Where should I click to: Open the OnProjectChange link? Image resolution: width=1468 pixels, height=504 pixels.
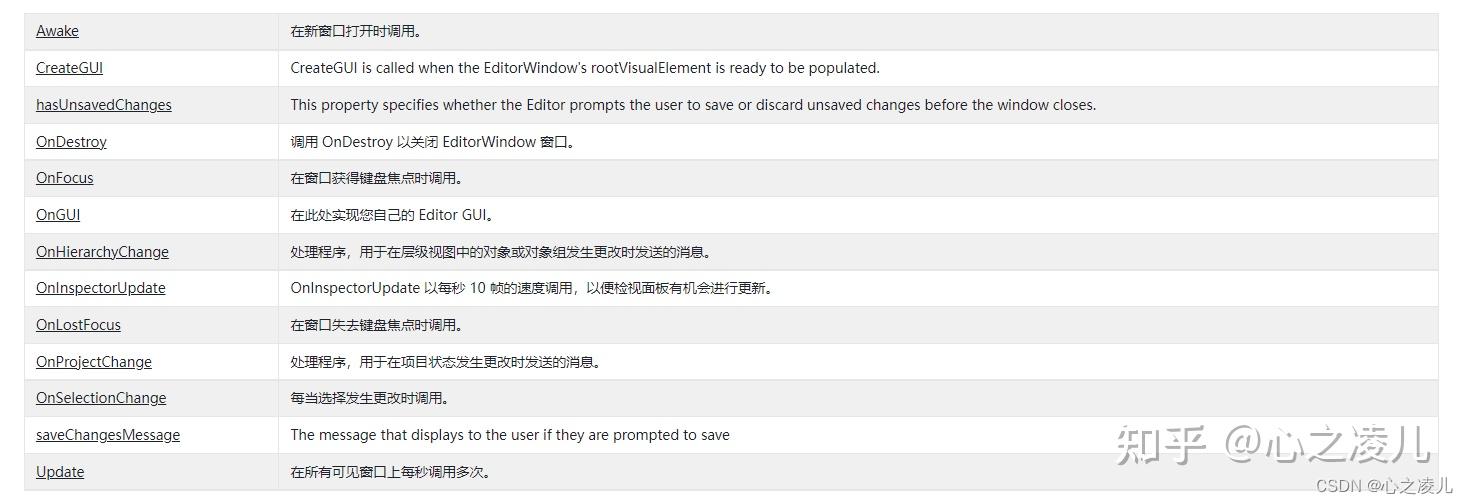tap(94, 362)
